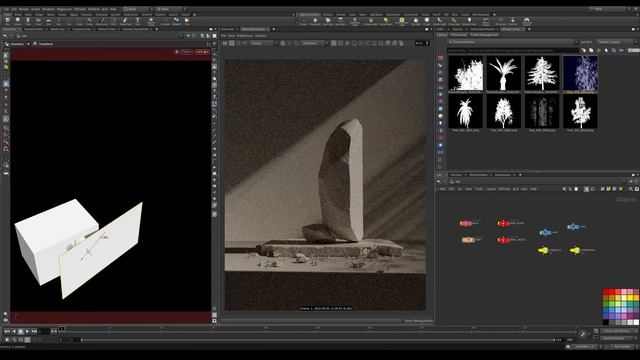This screenshot has height=360, width=640.
Task: Open the Layout menu in network editor
Action: (x=491, y=189)
